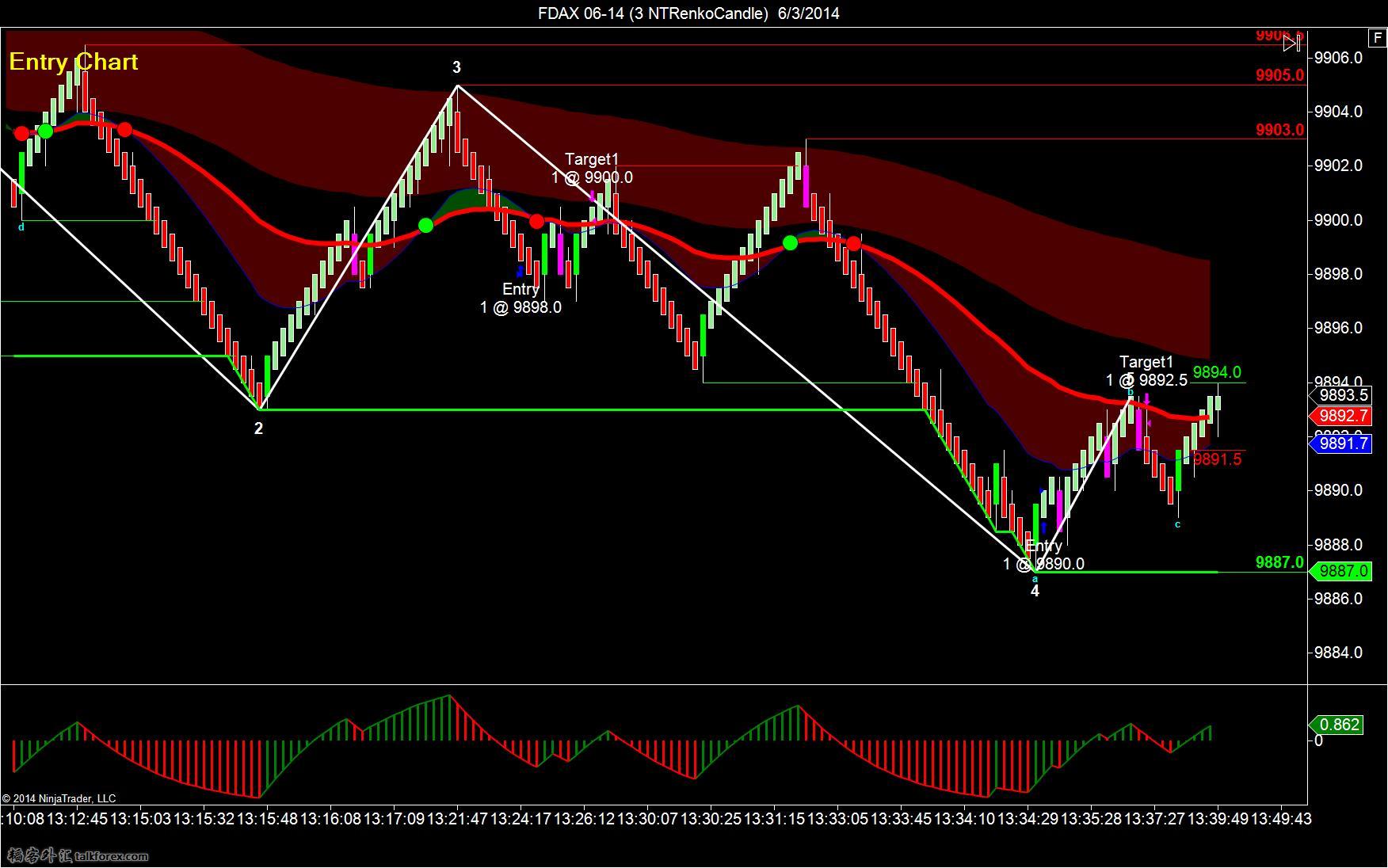
Task: Click the green 9887.0 price axis marker
Action: pyautogui.click(x=1342, y=571)
